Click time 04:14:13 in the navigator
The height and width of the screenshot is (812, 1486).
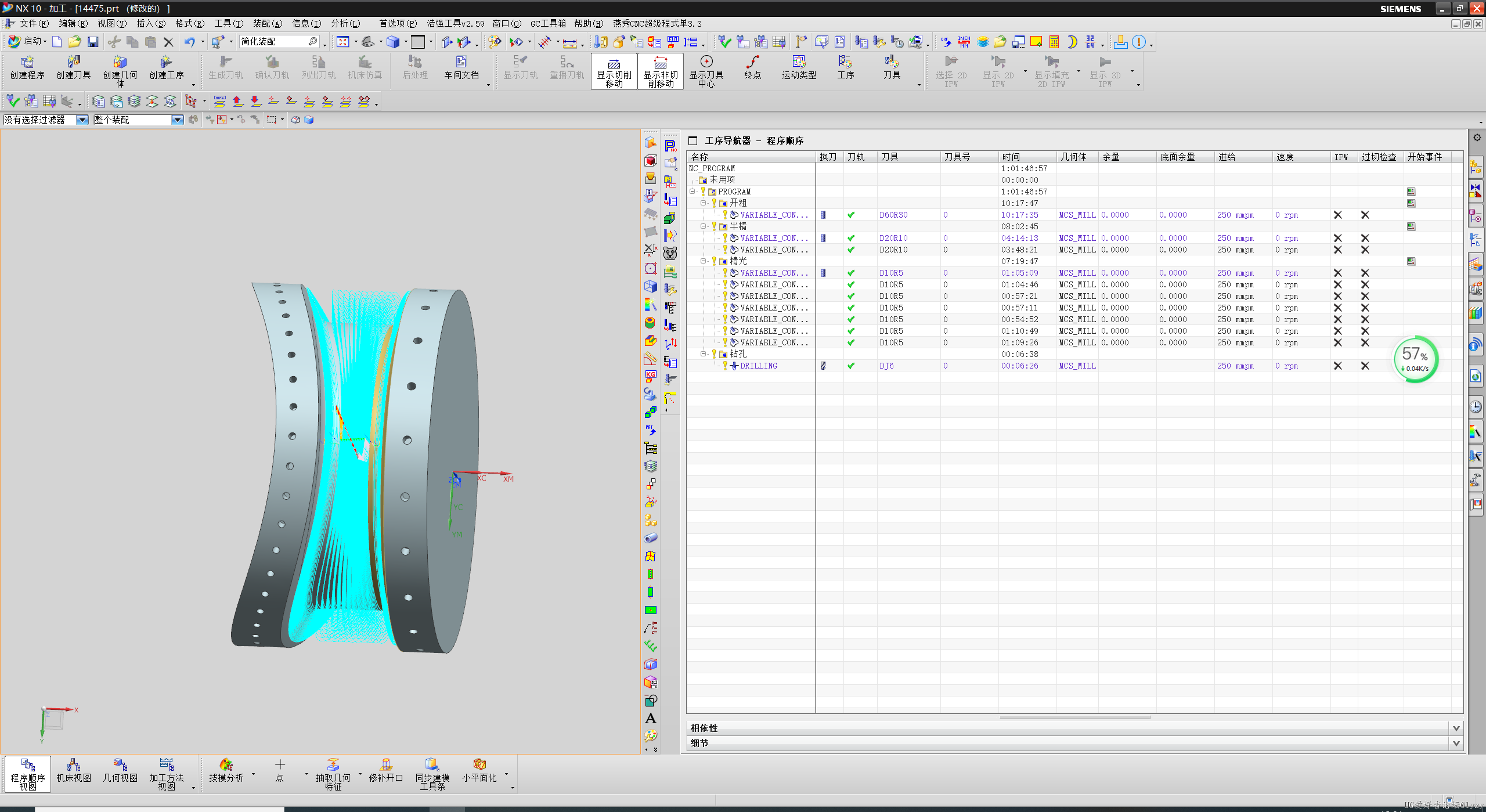pos(1019,238)
